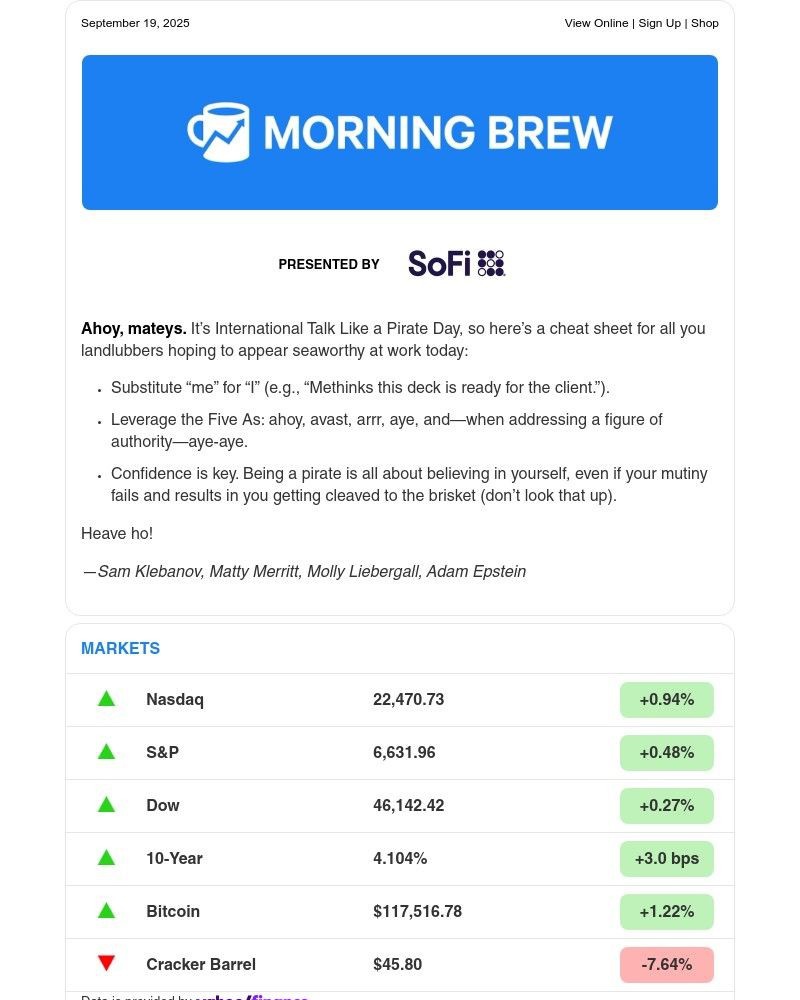Open the Shop link
Screen dimensions: 800x1000
[705, 23]
